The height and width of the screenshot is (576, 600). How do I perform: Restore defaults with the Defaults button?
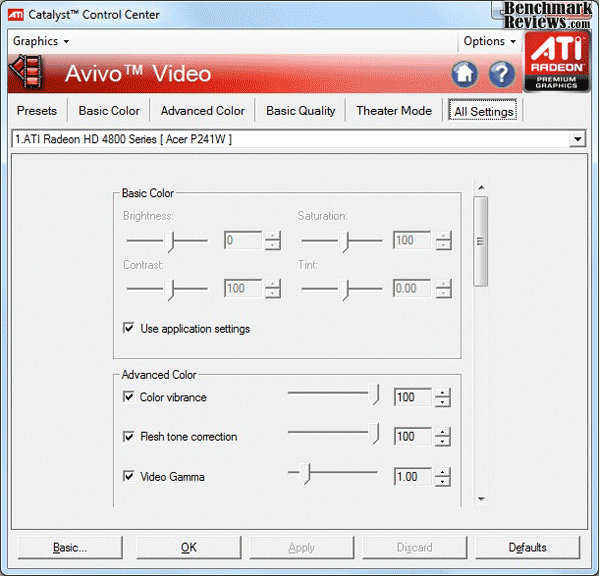(527, 548)
